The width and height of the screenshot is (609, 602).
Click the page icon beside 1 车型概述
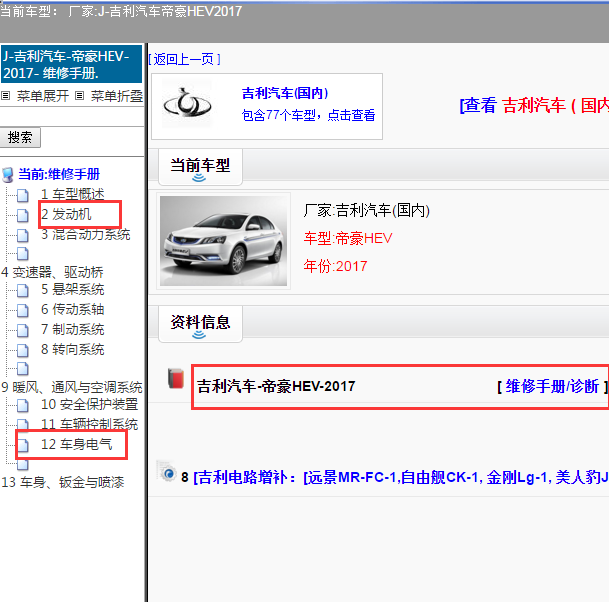coord(23,195)
